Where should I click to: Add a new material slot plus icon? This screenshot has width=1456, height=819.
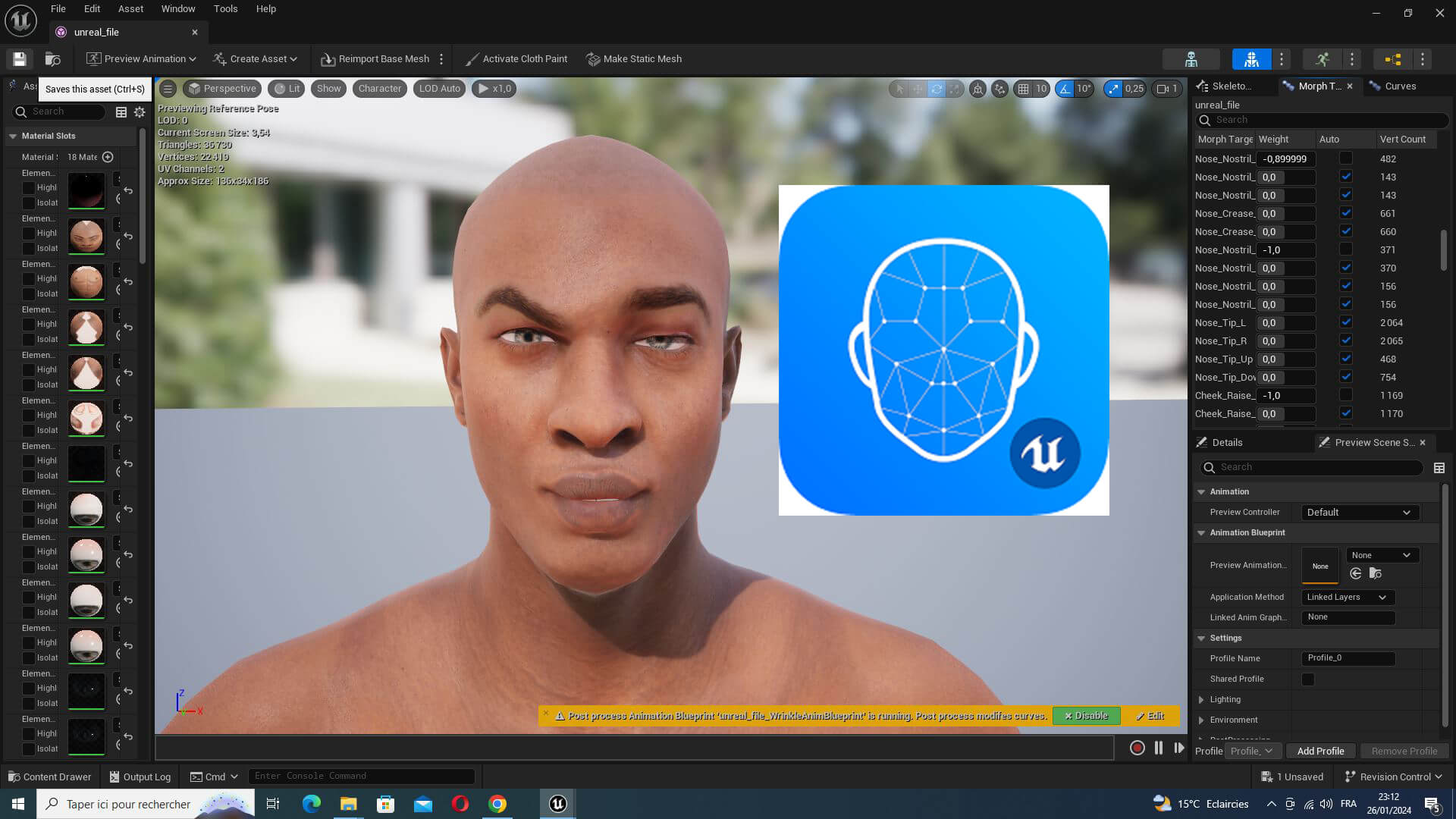click(x=108, y=157)
